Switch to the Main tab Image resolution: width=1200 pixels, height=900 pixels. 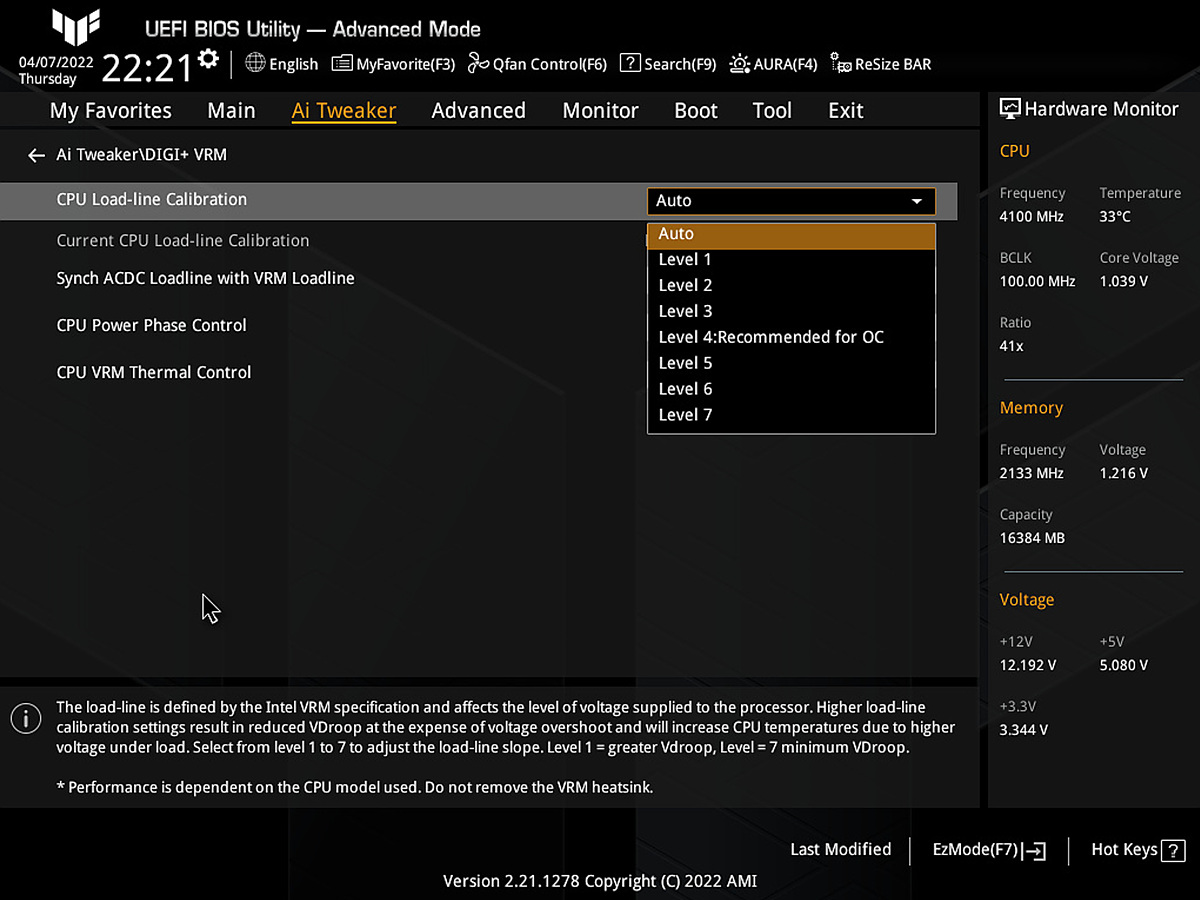(x=231, y=111)
